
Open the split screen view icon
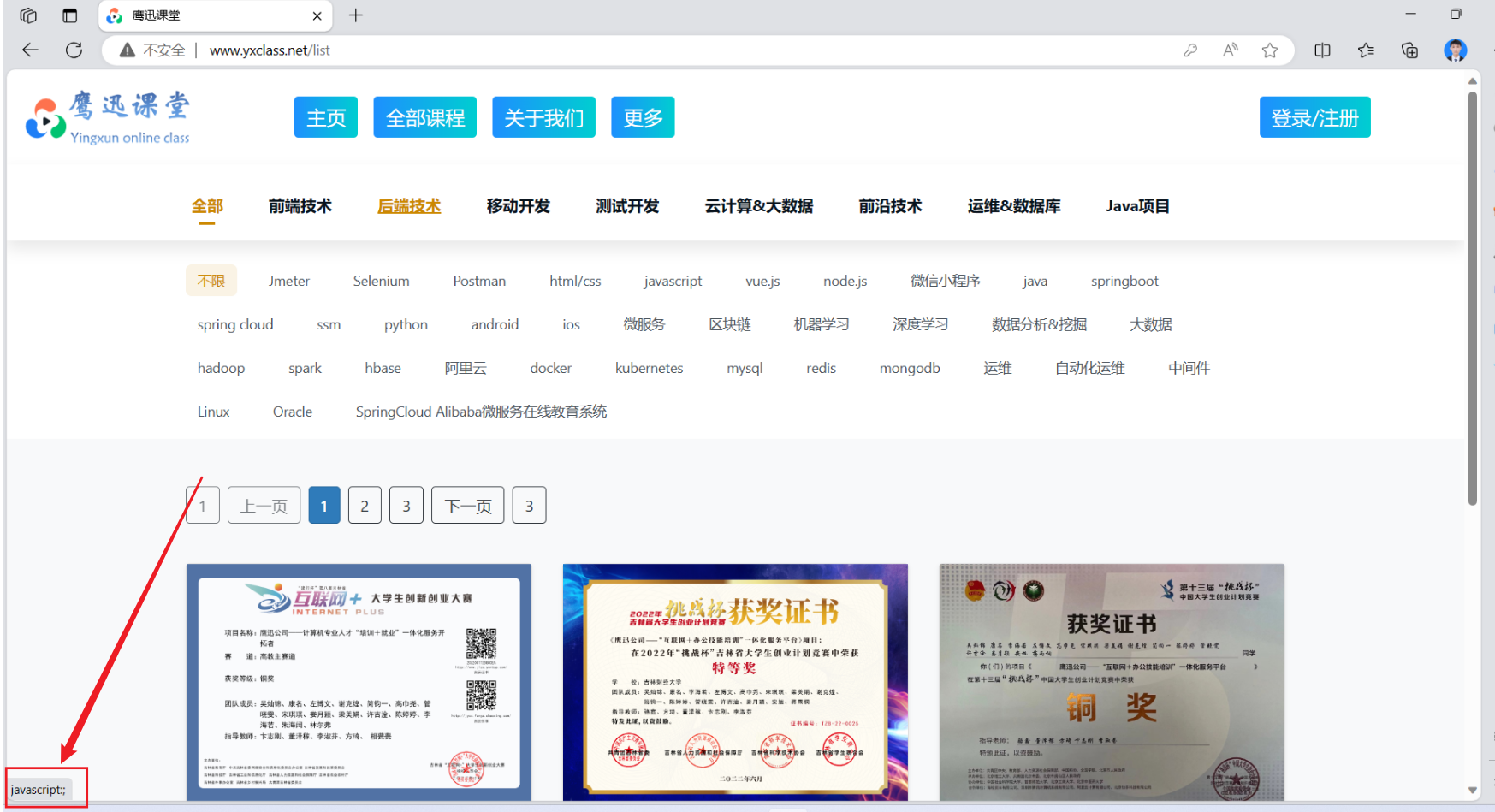click(x=1322, y=50)
